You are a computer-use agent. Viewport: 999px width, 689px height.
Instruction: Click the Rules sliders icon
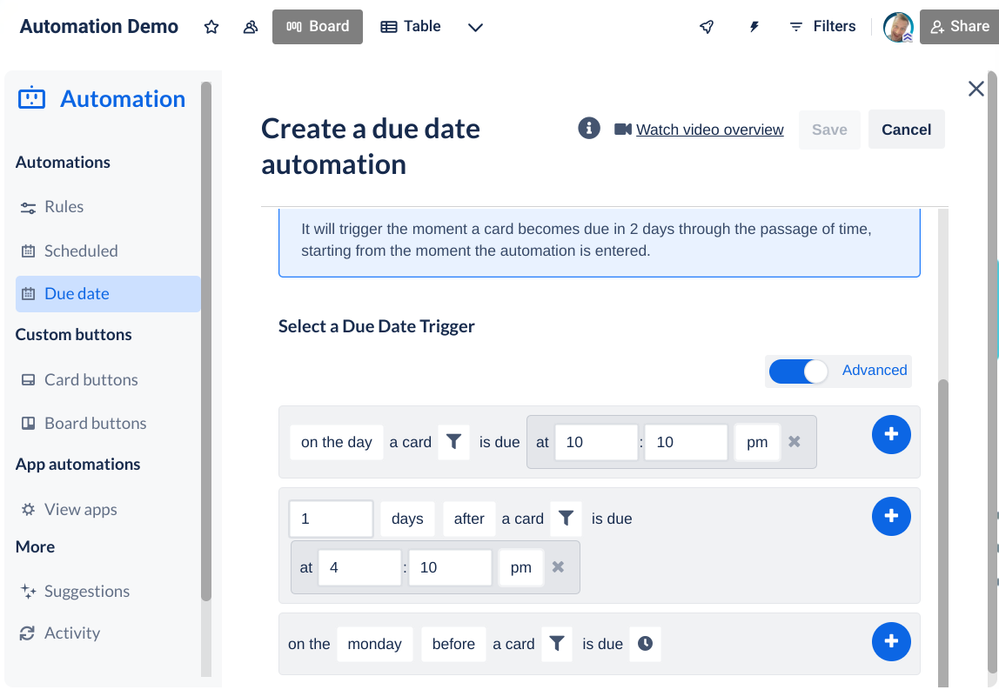(28, 208)
